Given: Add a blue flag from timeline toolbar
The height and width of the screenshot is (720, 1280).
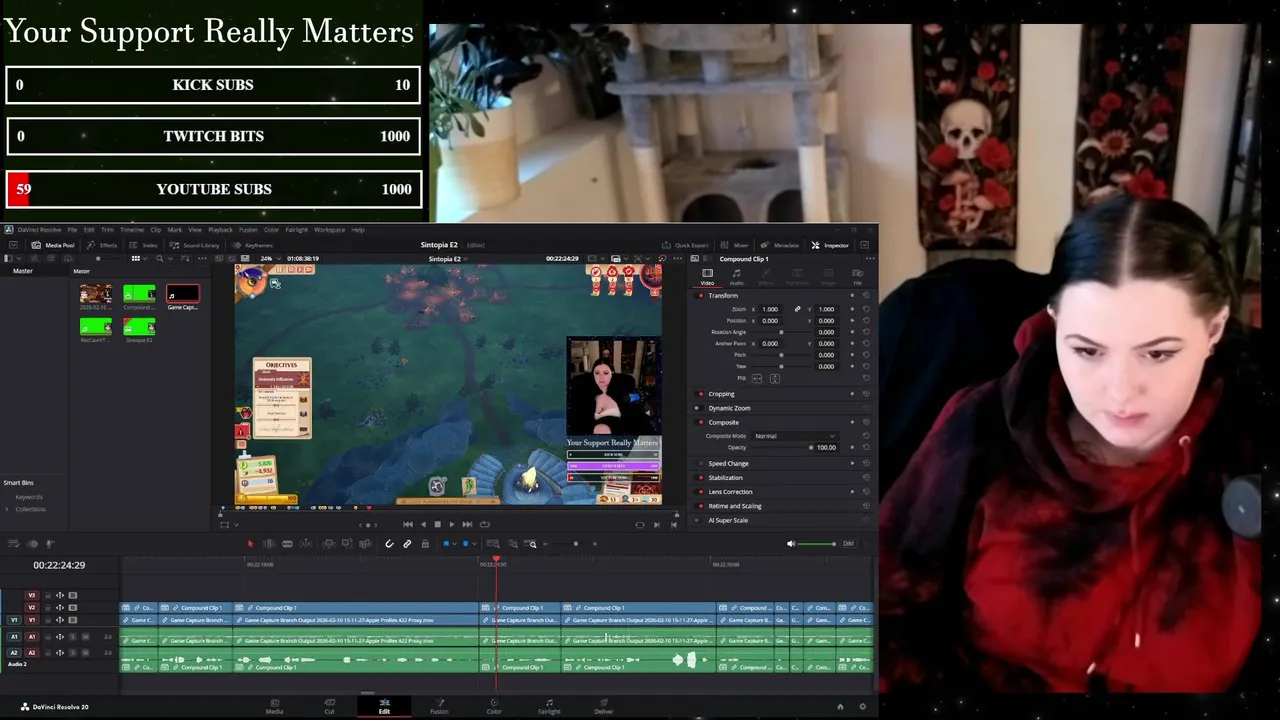Looking at the screenshot, I should click(446, 544).
